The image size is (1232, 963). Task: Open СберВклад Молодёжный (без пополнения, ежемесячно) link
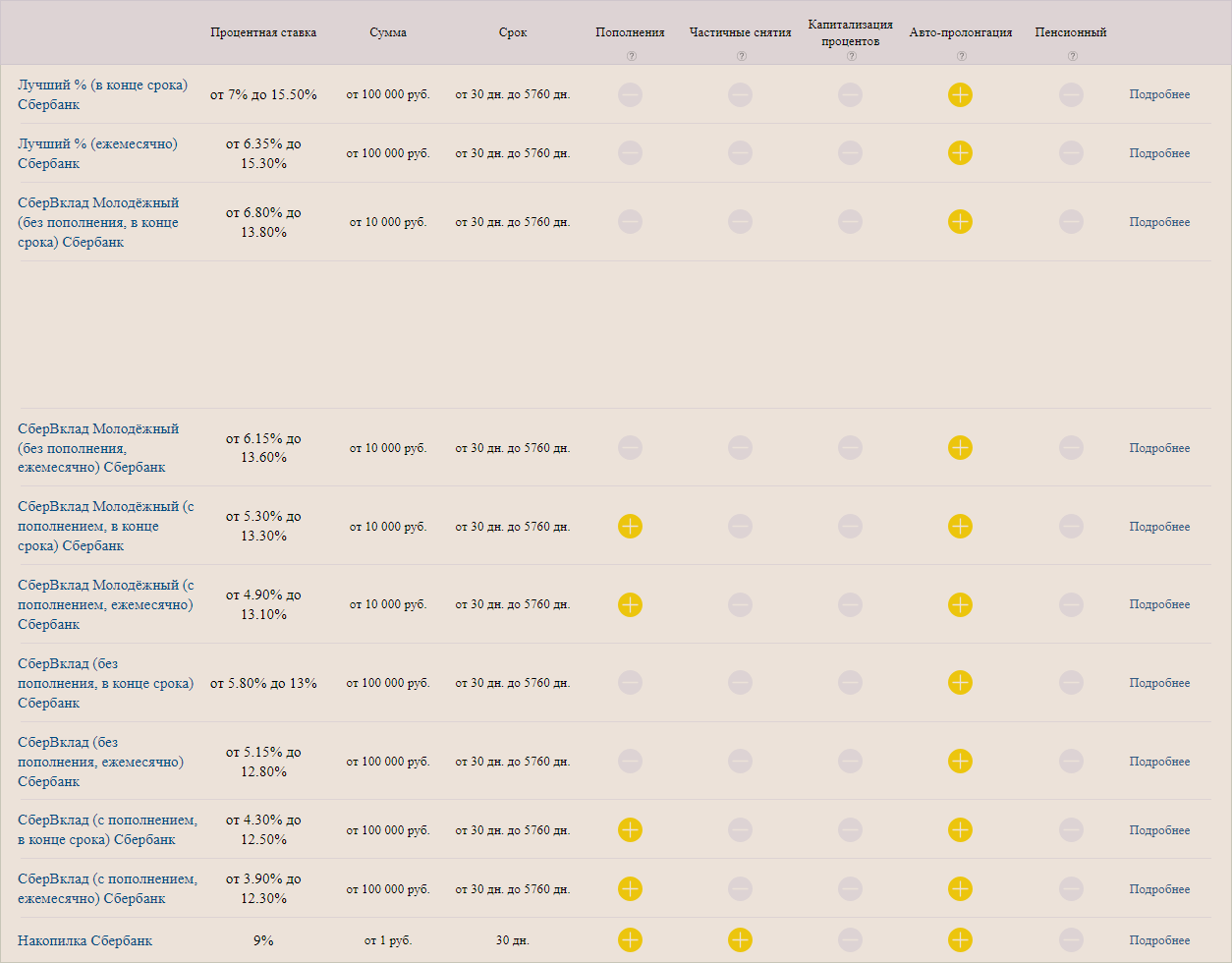pyautogui.click(x=98, y=448)
